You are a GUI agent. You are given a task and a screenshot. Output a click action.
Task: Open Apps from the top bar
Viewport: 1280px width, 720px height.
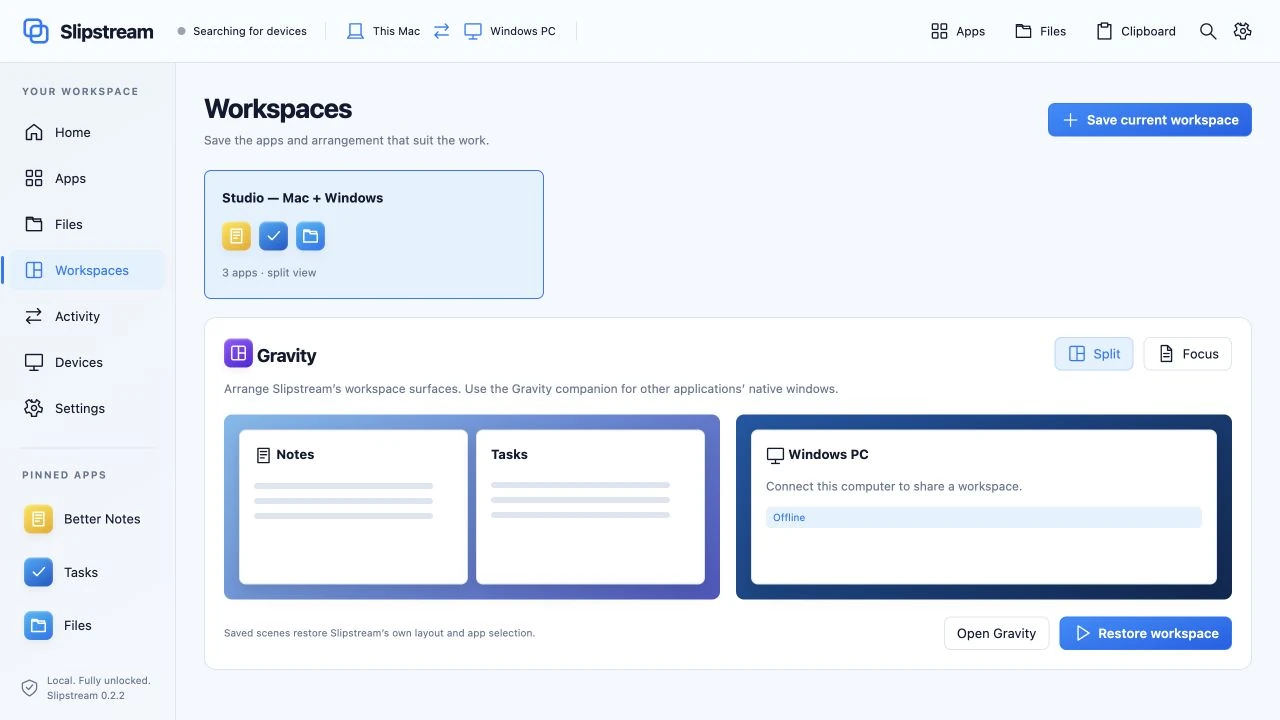(958, 31)
